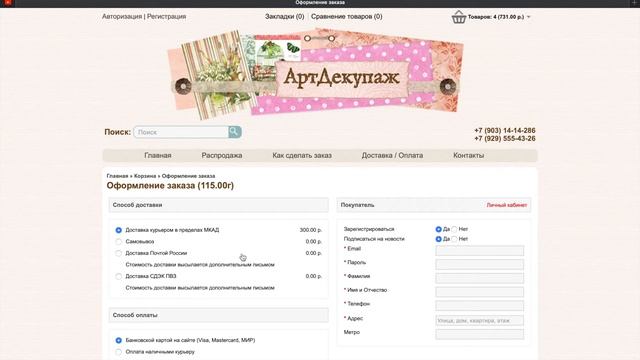Open Сравнение товаров (0) link

(347, 17)
